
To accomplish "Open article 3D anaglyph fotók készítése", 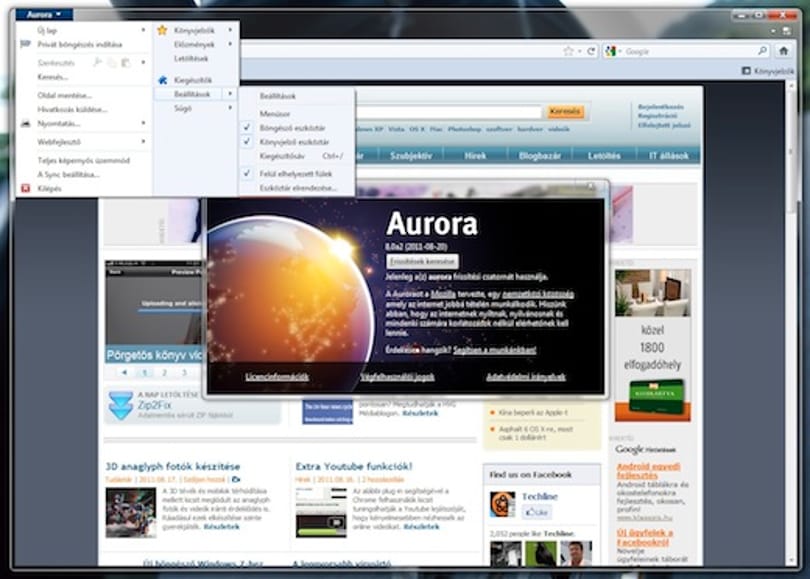I will point(173,466).
